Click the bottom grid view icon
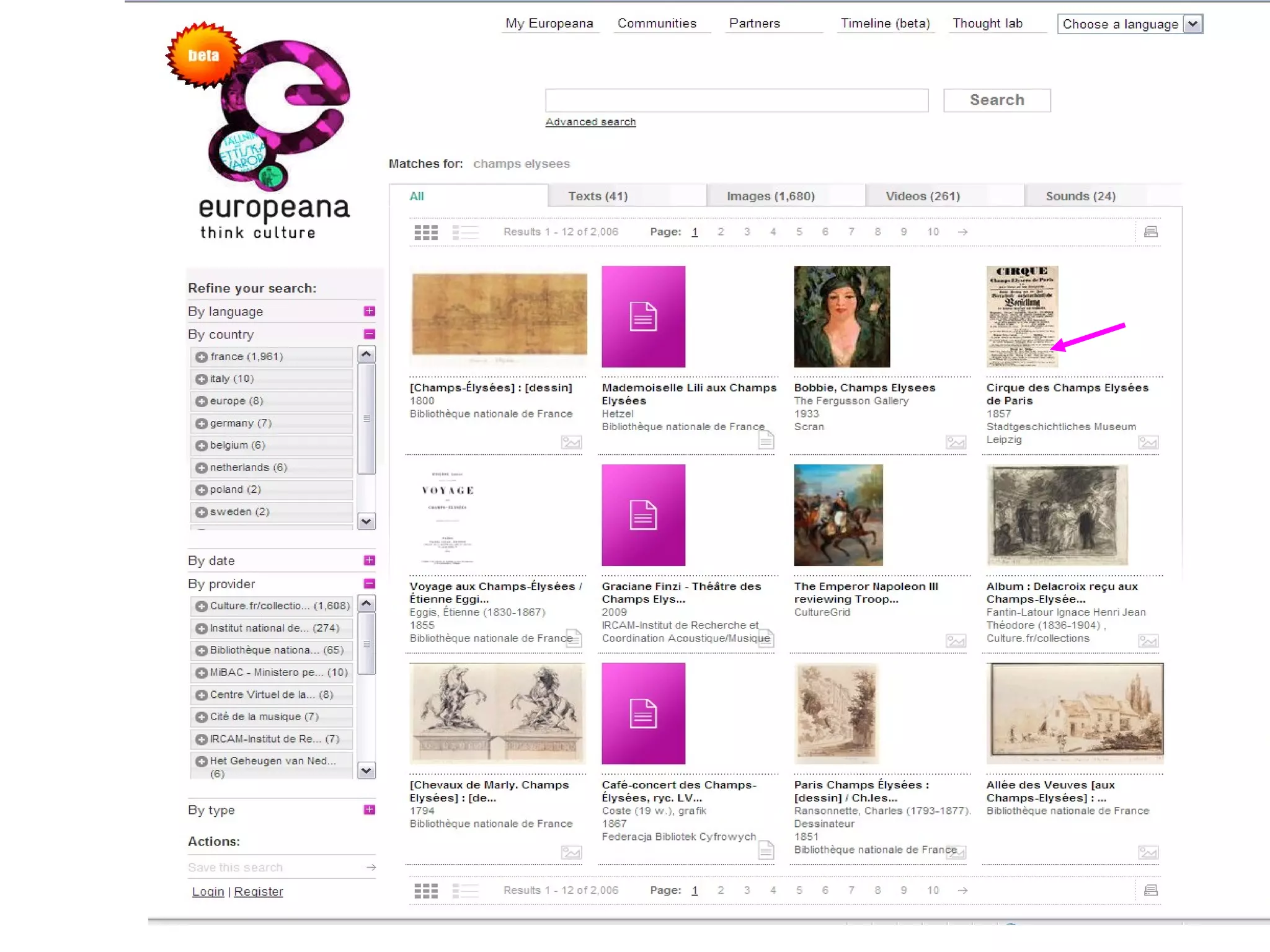The height and width of the screenshot is (952, 1270). (425, 891)
